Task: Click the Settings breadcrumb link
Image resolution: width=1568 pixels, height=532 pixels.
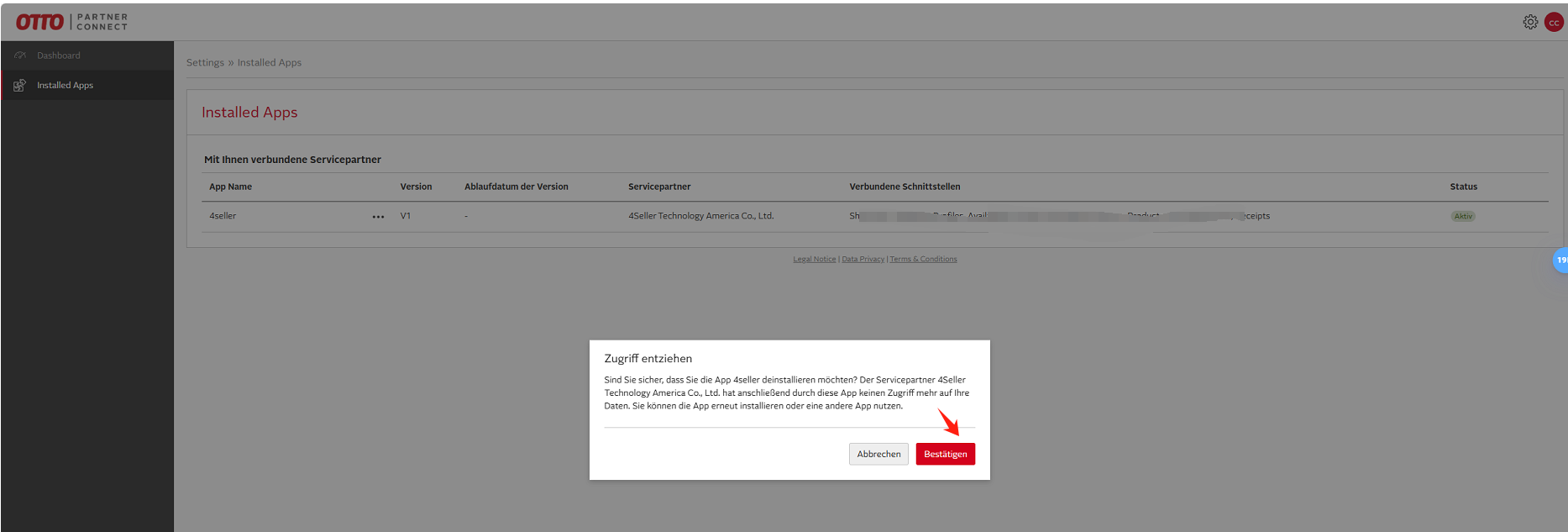Action: [x=205, y=62]
